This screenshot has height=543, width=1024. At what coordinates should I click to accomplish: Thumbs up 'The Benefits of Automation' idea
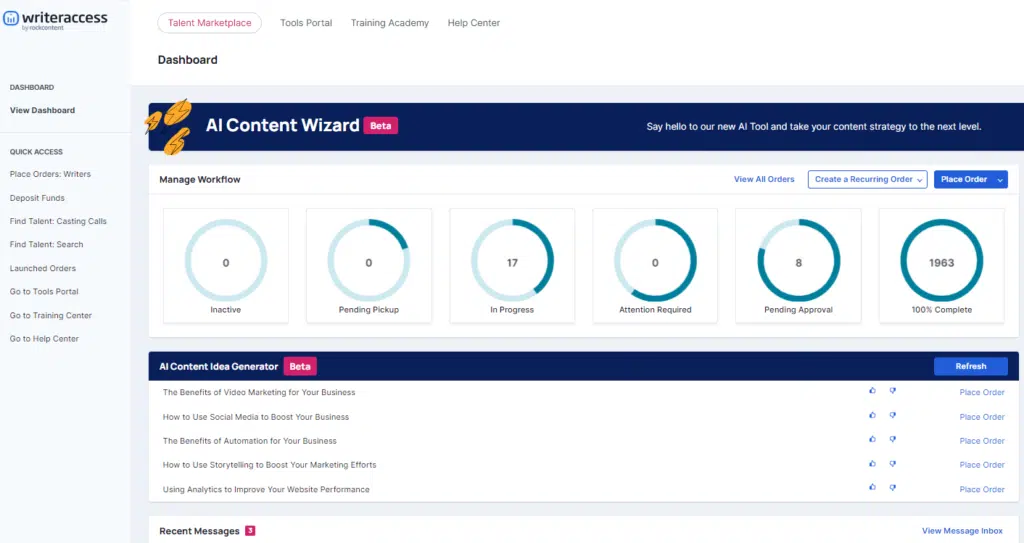click(872, 439)
